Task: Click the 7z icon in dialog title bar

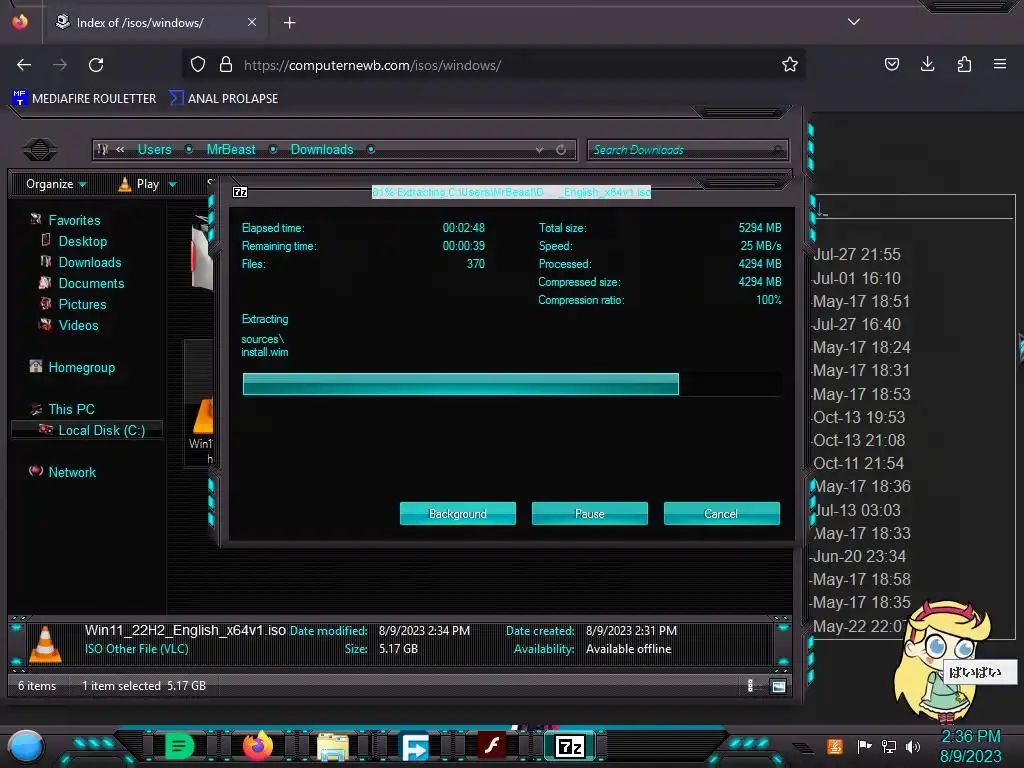Action: (240, 191)
